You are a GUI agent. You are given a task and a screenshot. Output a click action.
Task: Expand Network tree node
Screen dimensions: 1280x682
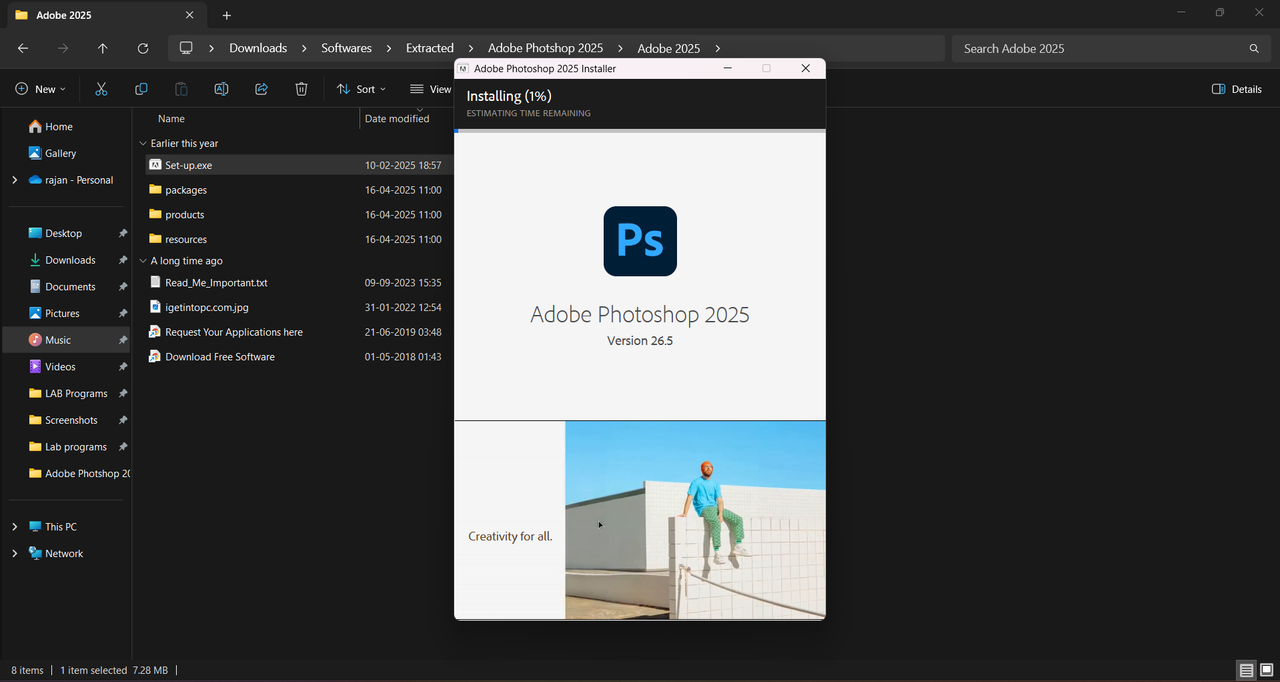[14, 553]
